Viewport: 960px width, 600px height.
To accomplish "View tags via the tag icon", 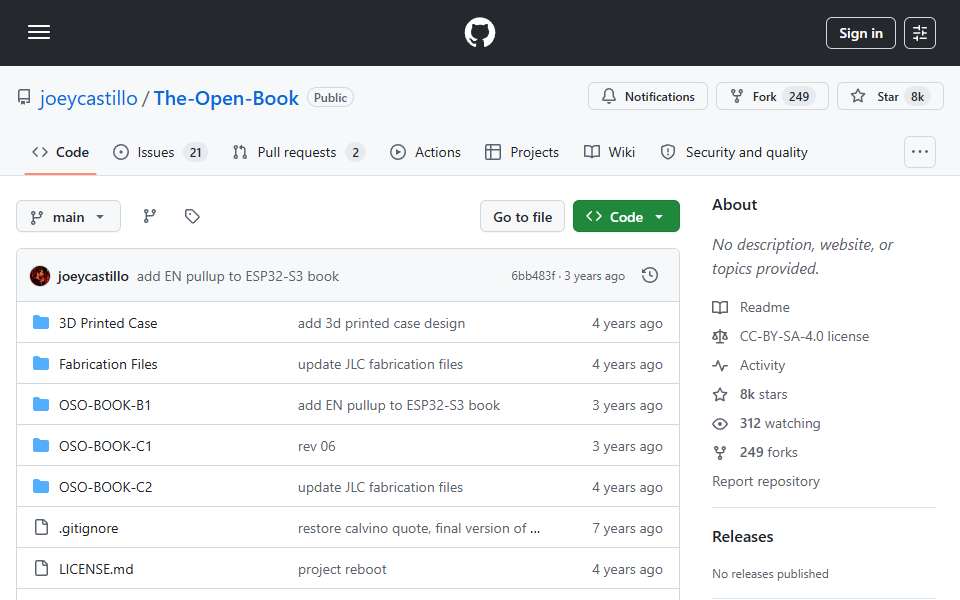I will tap(192, 216).
